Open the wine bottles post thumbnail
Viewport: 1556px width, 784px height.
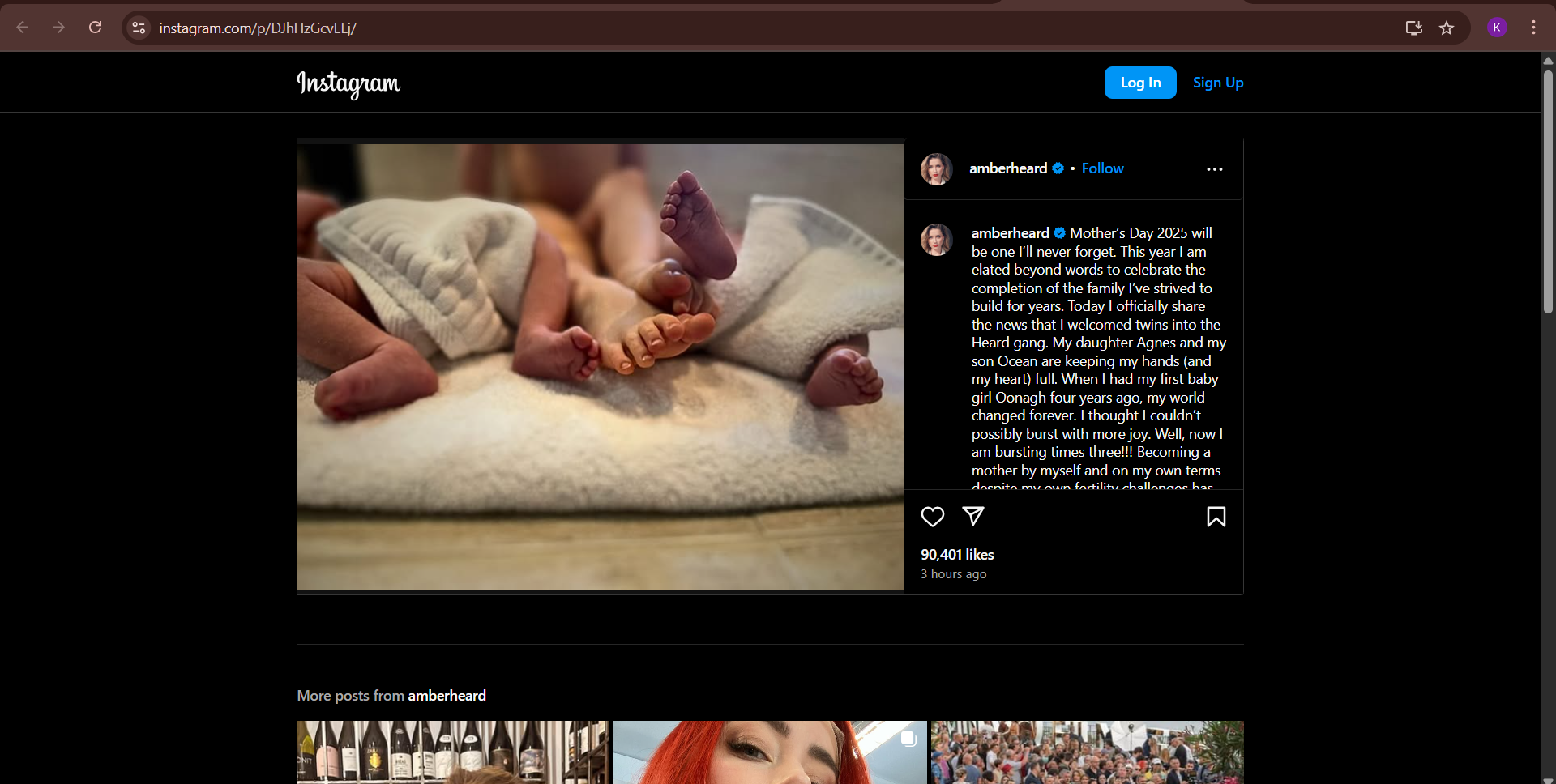click(x=453, y=752)
